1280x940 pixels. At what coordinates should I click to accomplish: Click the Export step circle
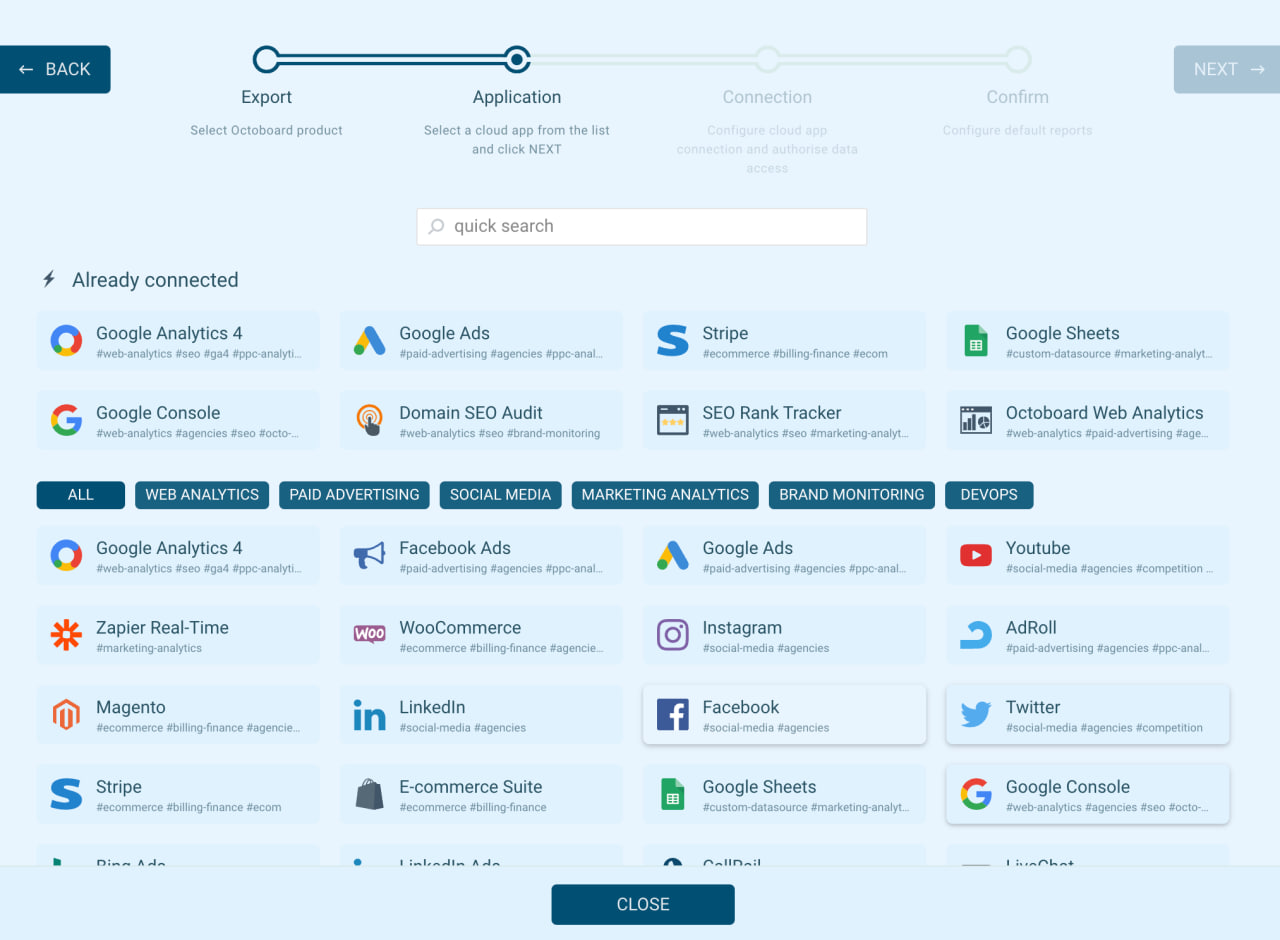[x=266, y=59]
